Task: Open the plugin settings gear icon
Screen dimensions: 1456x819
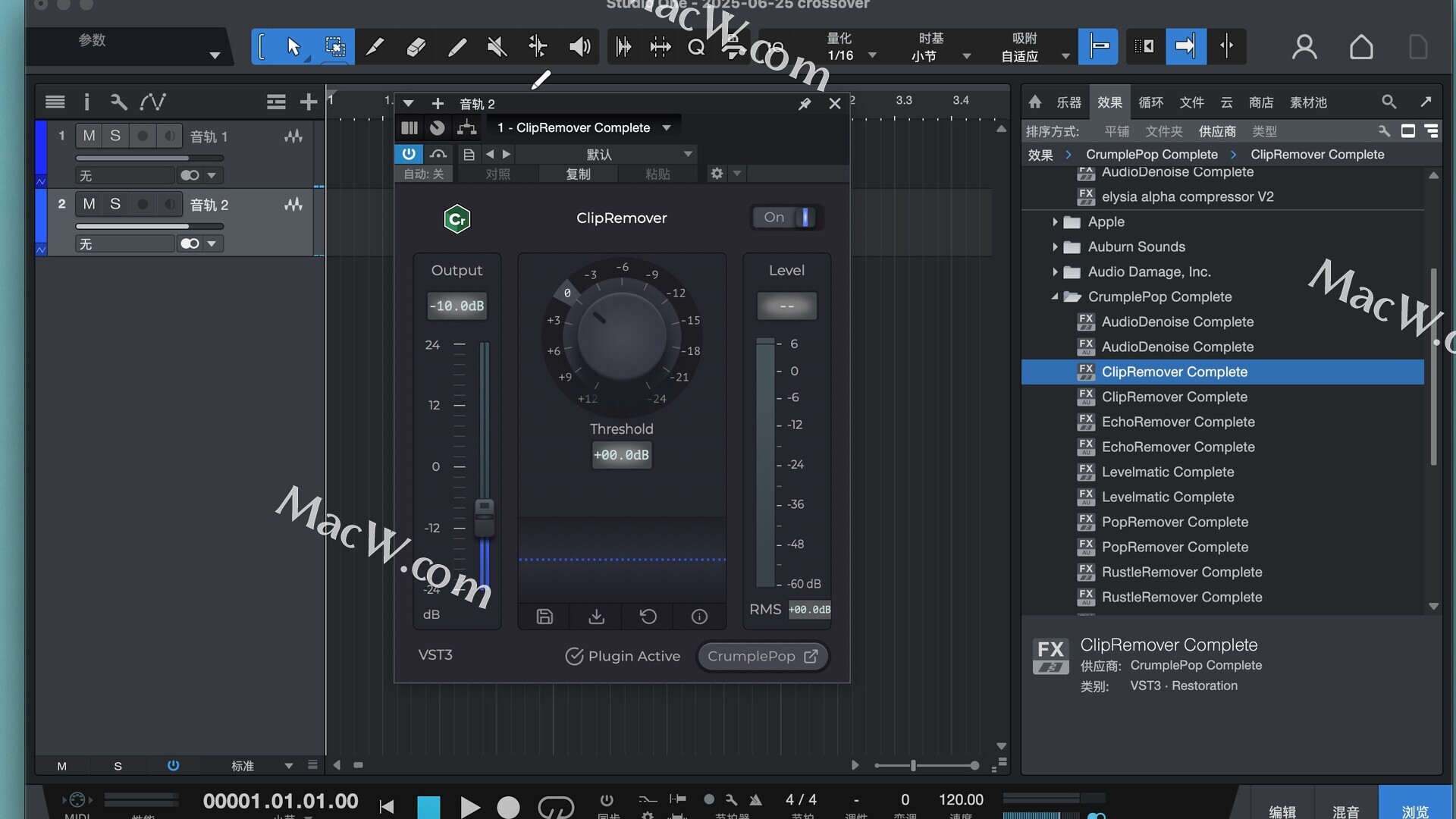Action: 717,174
